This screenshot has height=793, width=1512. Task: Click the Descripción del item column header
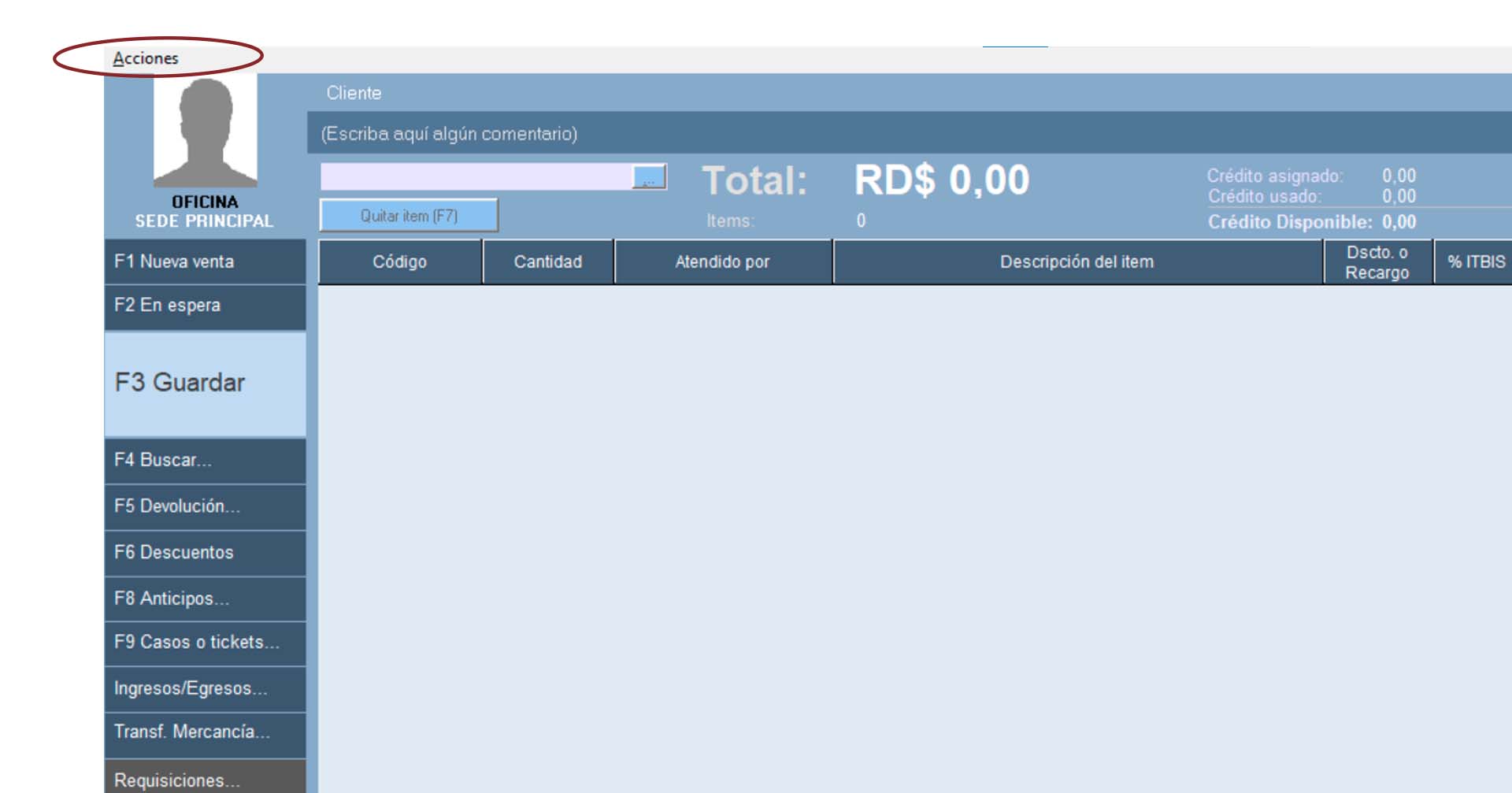(1077, 262)
